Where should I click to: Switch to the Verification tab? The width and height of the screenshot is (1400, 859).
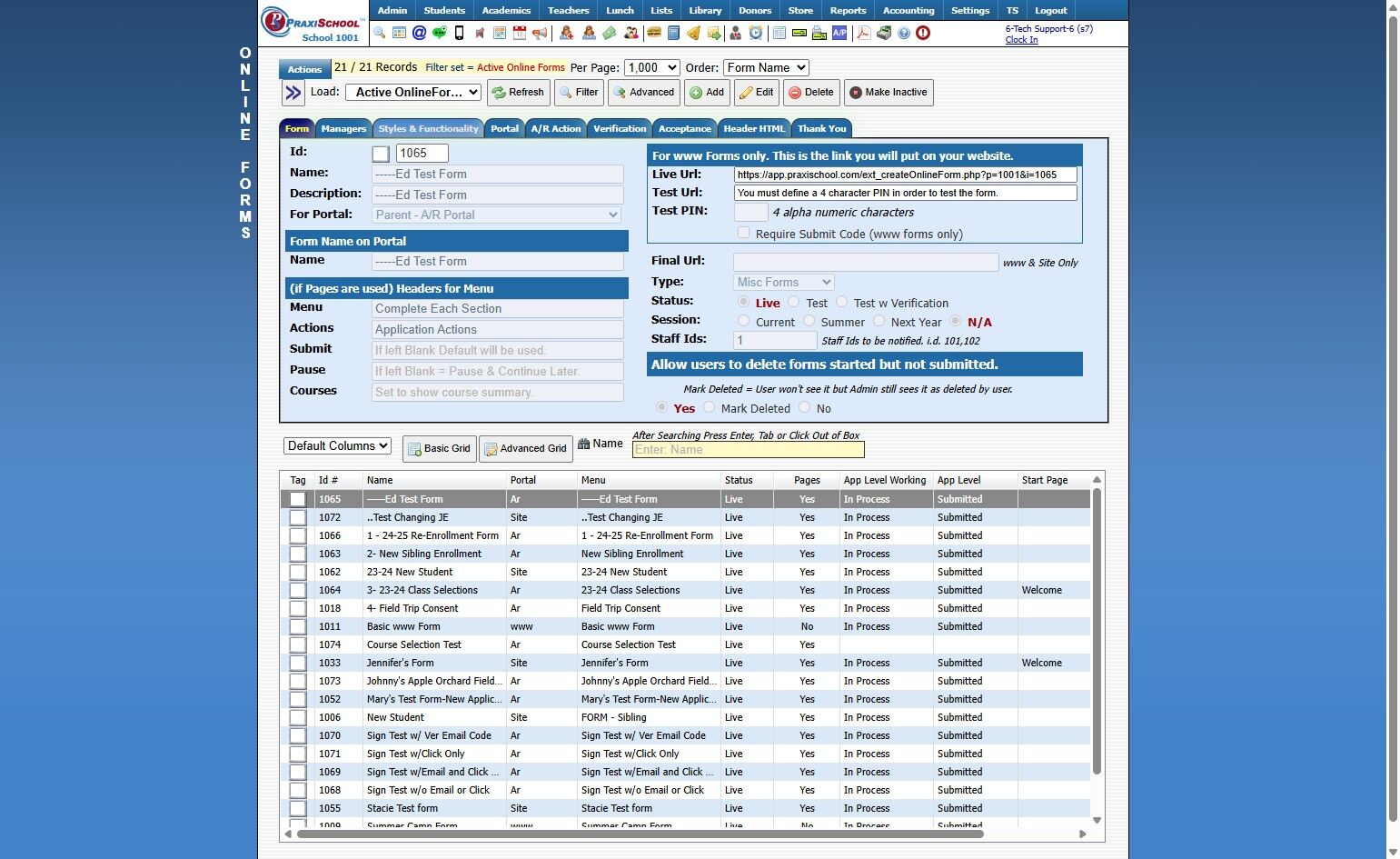point(620,129)
